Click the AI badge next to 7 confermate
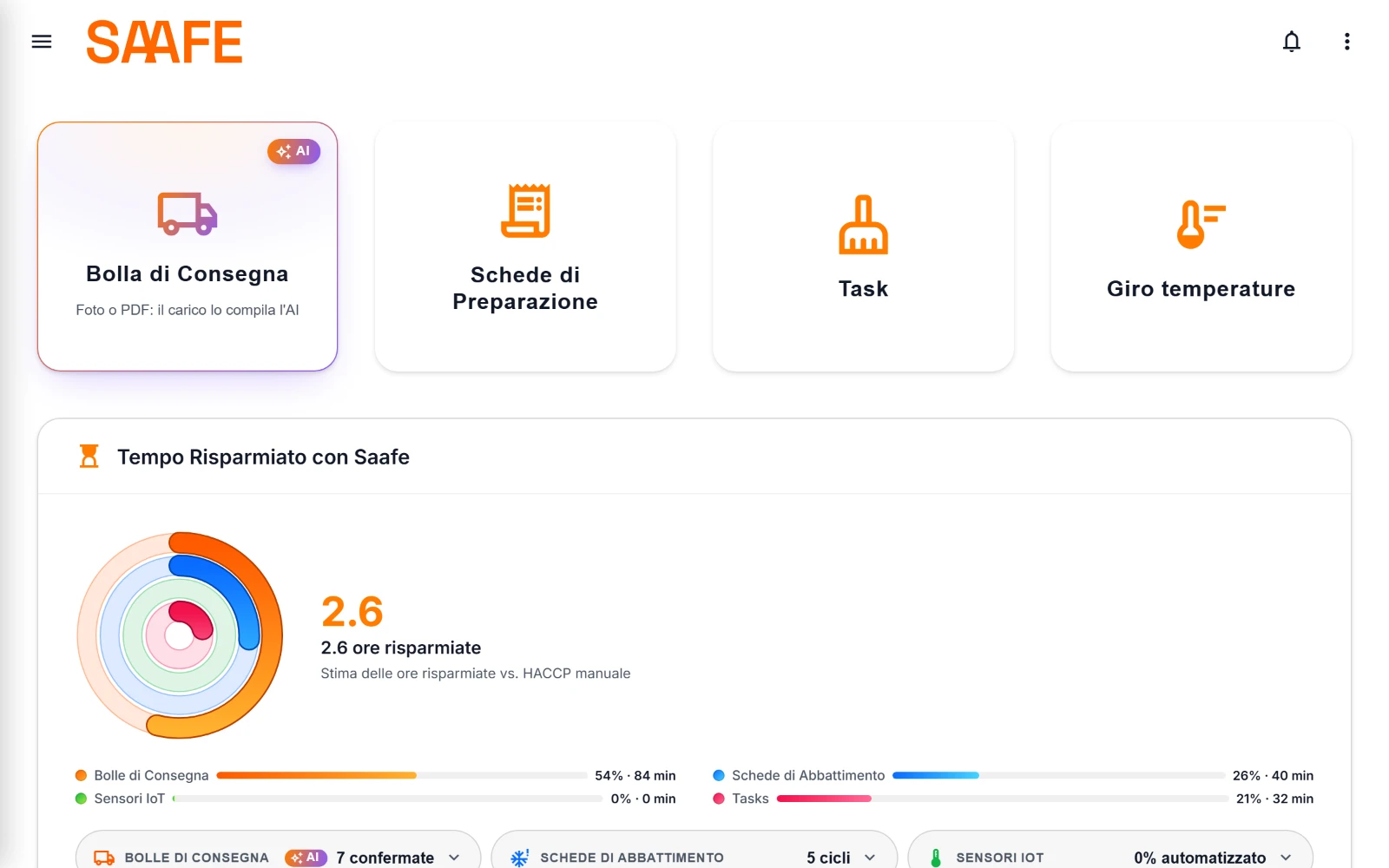This screenshot has width=1389, height=868. pos(306,858)
